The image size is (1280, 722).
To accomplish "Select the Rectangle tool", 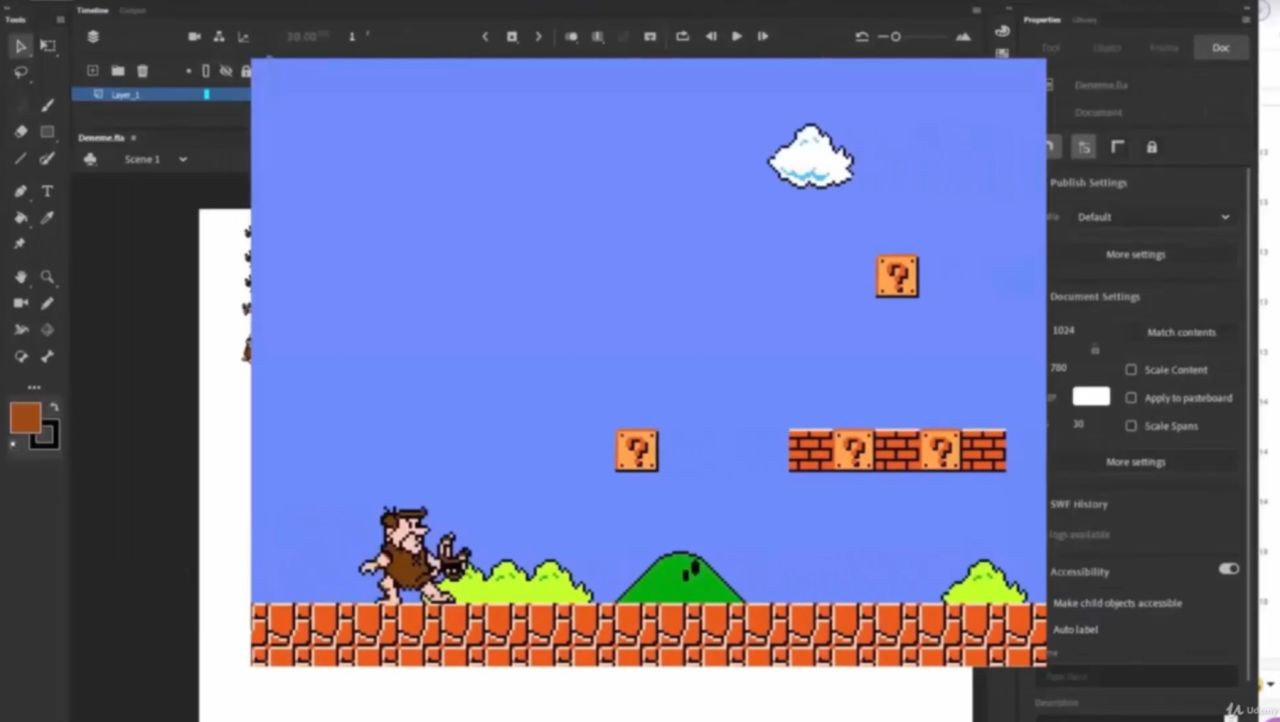I will pos(47,132).
